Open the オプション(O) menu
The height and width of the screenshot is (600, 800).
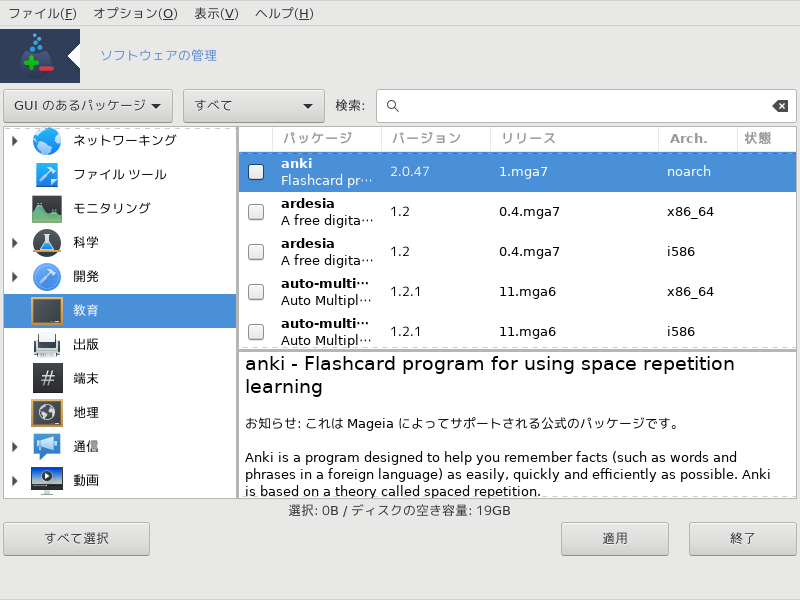coord(135,13)
